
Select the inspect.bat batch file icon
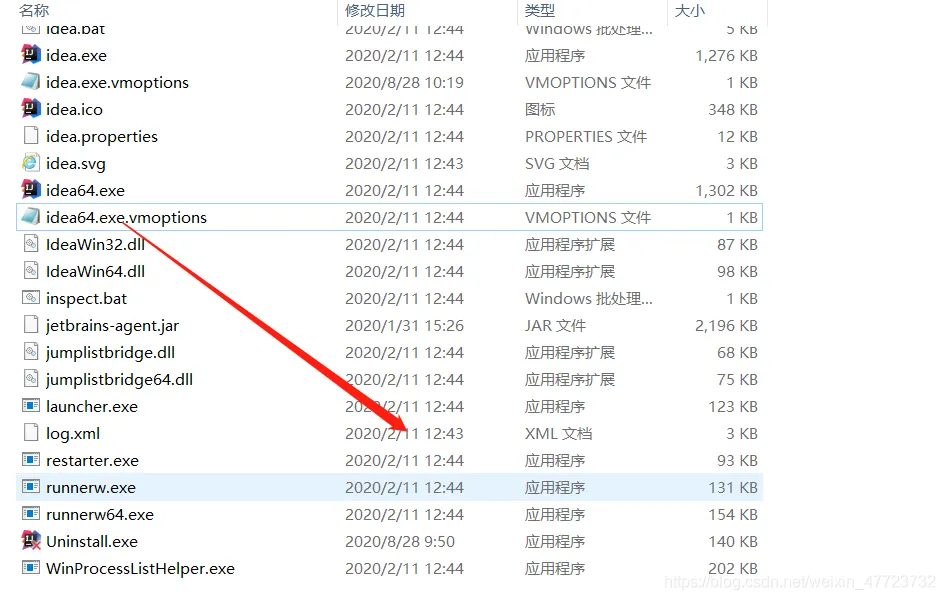pyautogui.click(x=31, y=298)
